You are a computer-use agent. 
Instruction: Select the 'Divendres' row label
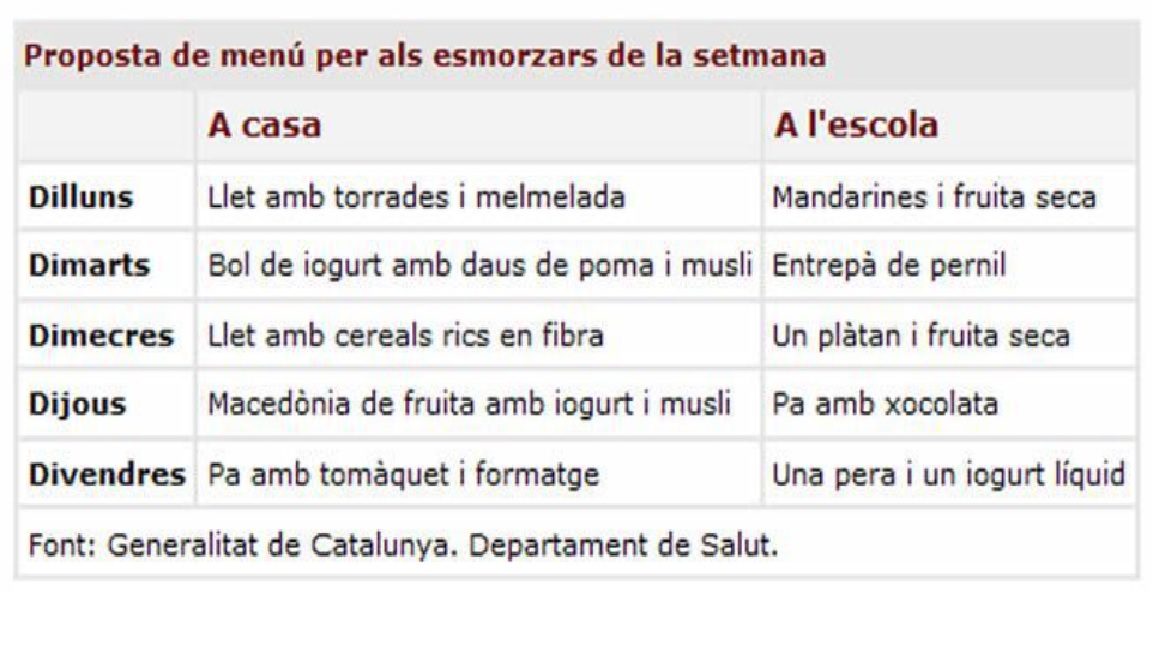tap(107, 473)
